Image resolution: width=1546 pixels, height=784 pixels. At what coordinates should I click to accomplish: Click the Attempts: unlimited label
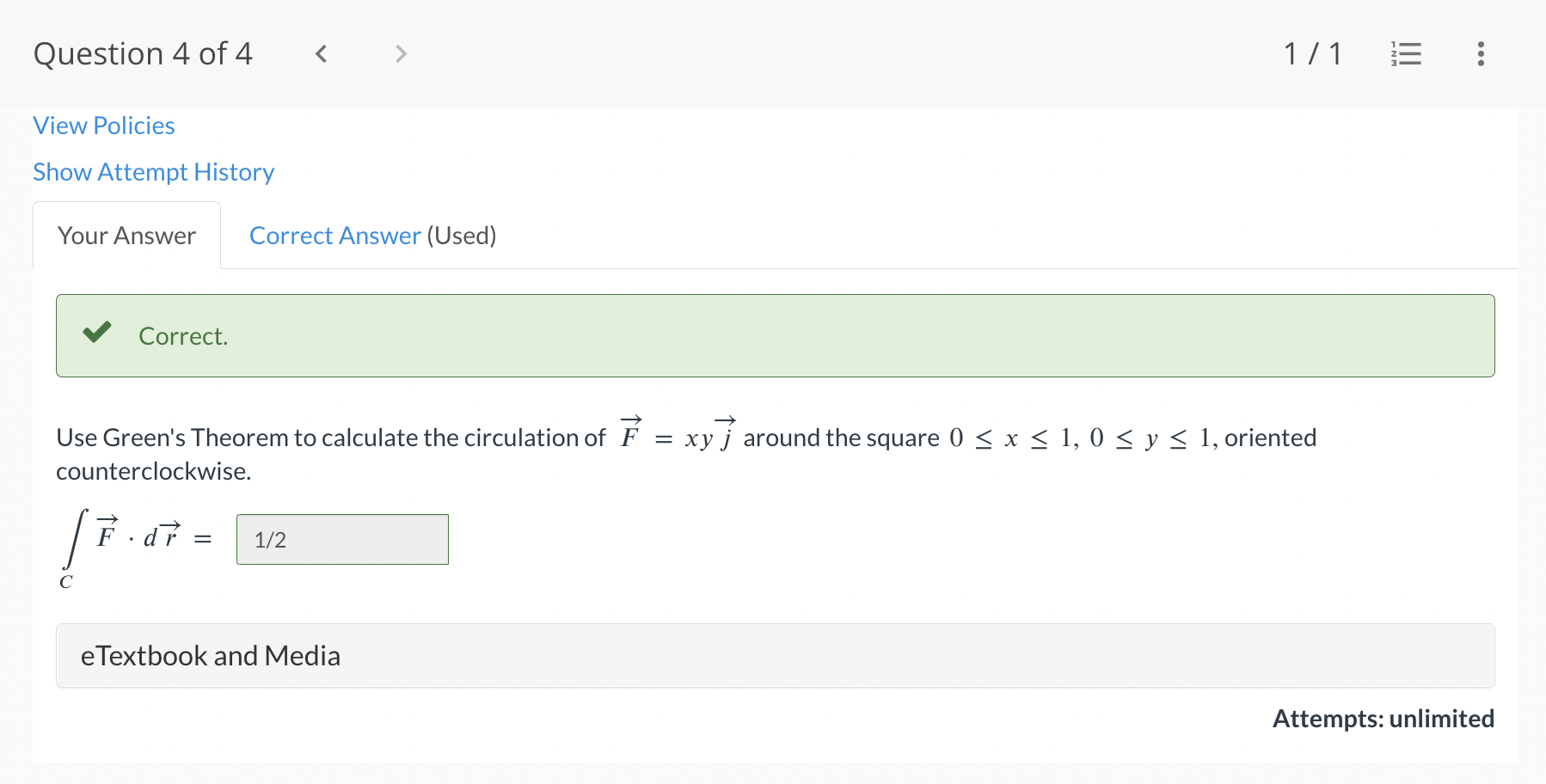point(1383,719)
